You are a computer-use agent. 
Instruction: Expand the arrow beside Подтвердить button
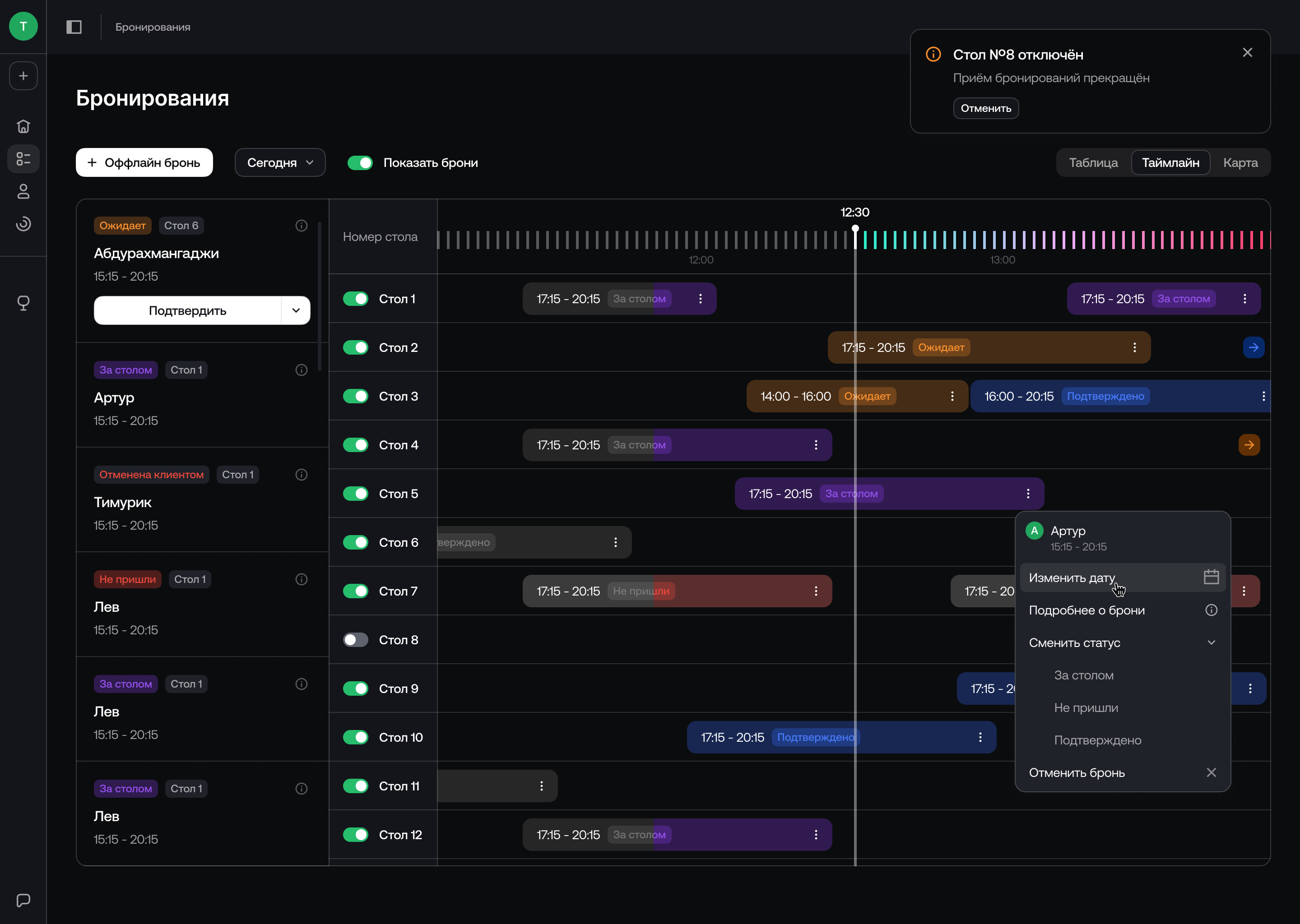point(296,311)
